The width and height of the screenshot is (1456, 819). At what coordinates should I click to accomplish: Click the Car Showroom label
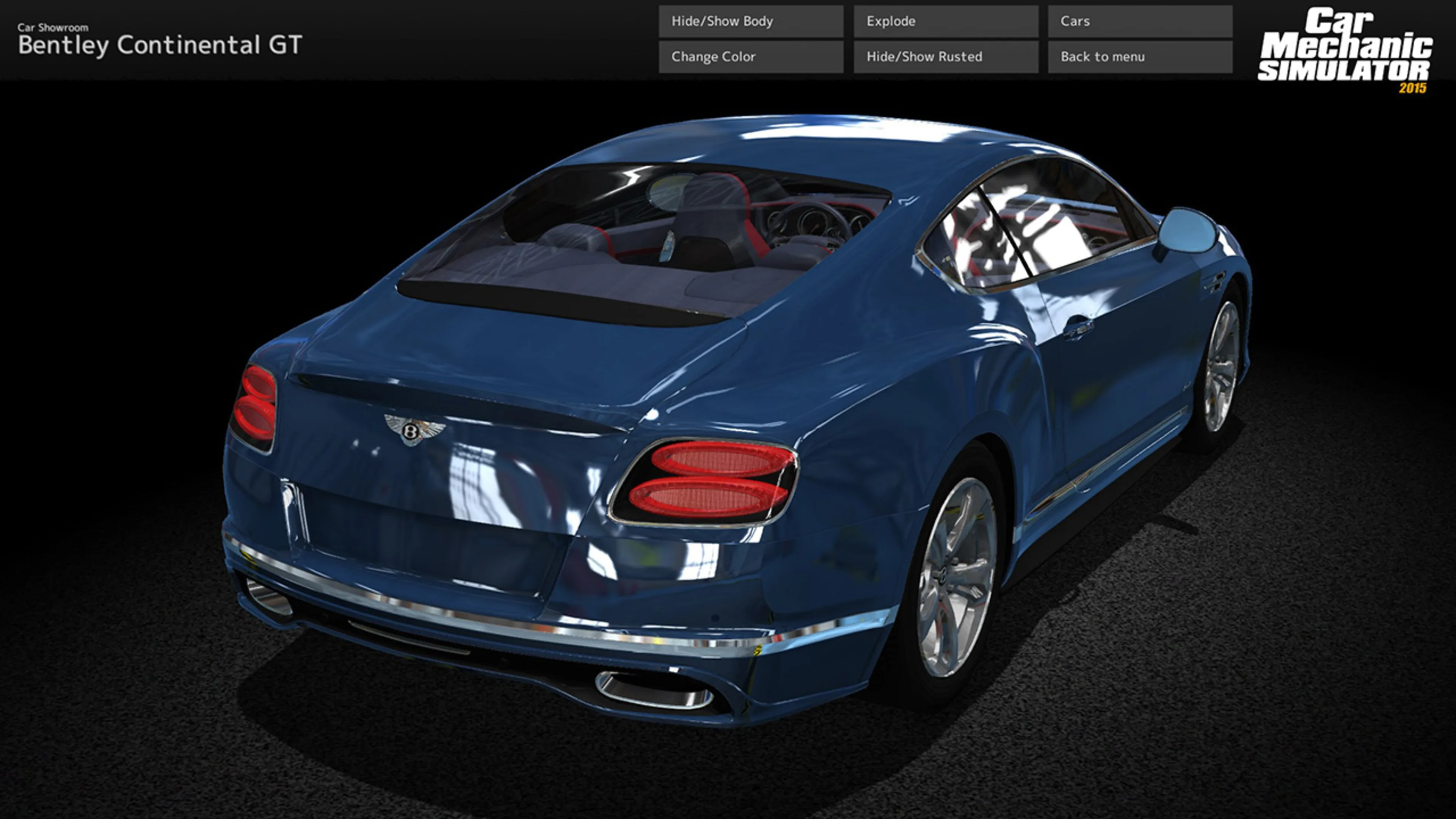tap(53, 27)
